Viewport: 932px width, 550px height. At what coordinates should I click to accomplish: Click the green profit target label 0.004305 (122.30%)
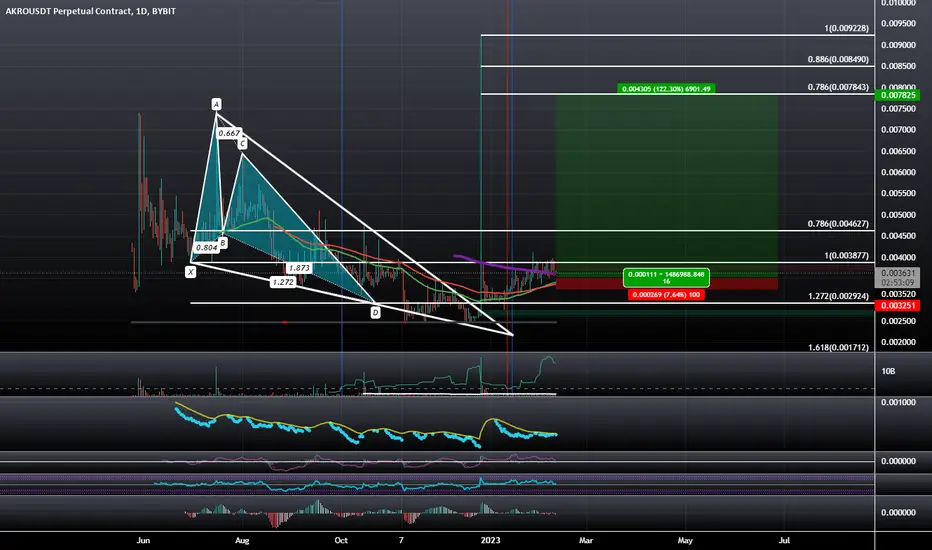[666, 89]
